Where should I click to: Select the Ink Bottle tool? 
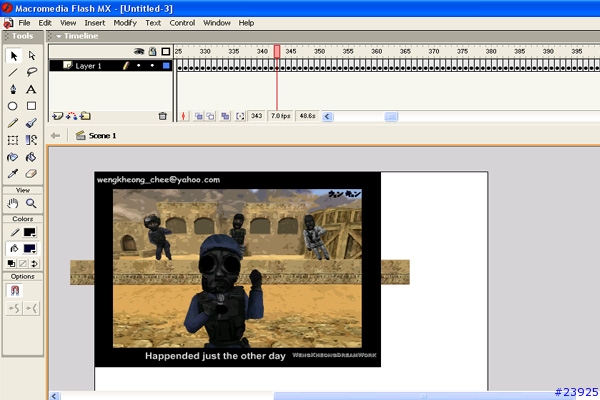coord(13,157)
